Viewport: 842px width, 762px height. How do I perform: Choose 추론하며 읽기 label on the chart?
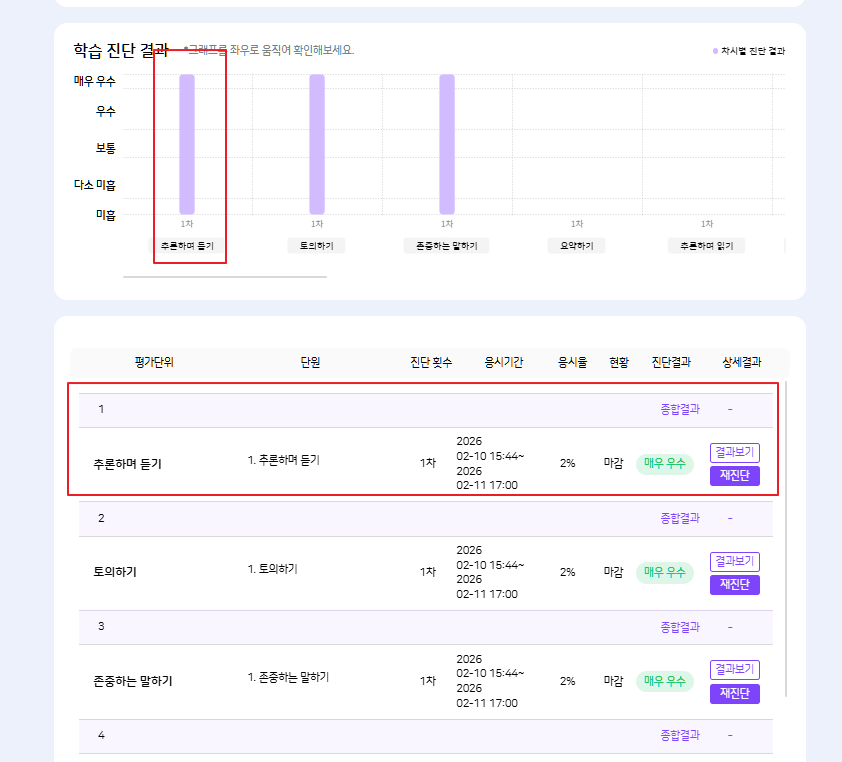tap(706, 246)
